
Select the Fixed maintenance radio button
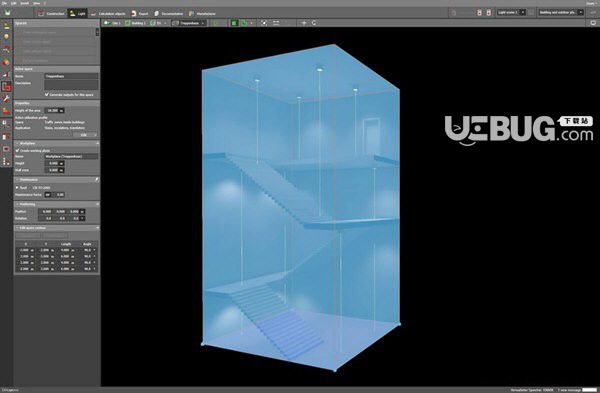[x=17, y=188]
